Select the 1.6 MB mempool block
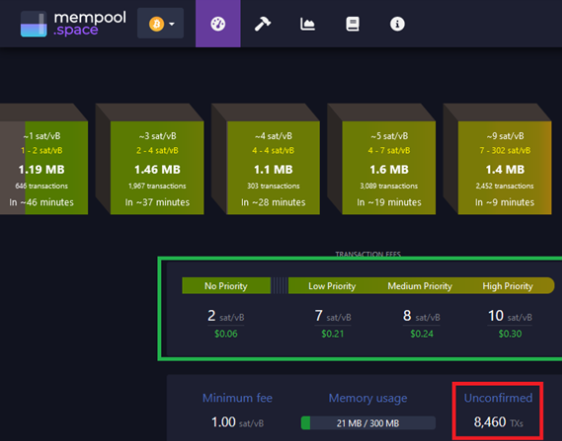This screenshot has height=441, width=562. pyautogui.click(x=389, y=168)
